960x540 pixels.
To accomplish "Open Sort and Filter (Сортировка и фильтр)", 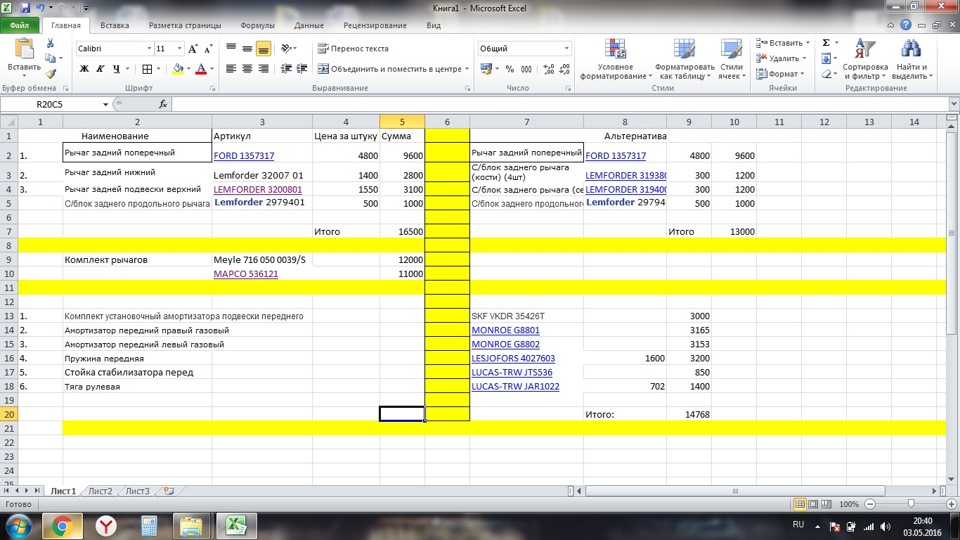I will pos(864,59).
